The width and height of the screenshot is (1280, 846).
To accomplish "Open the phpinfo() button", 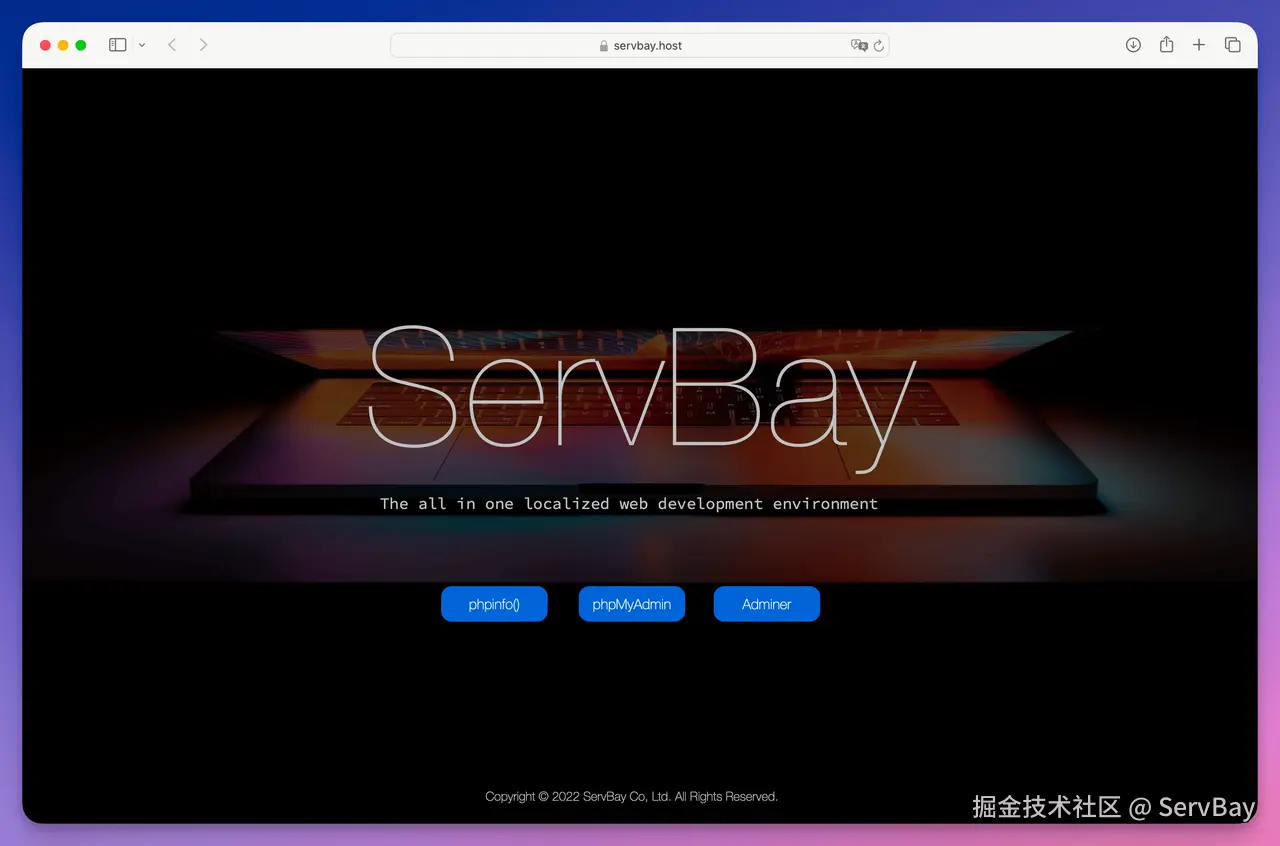I will [494, 604].
